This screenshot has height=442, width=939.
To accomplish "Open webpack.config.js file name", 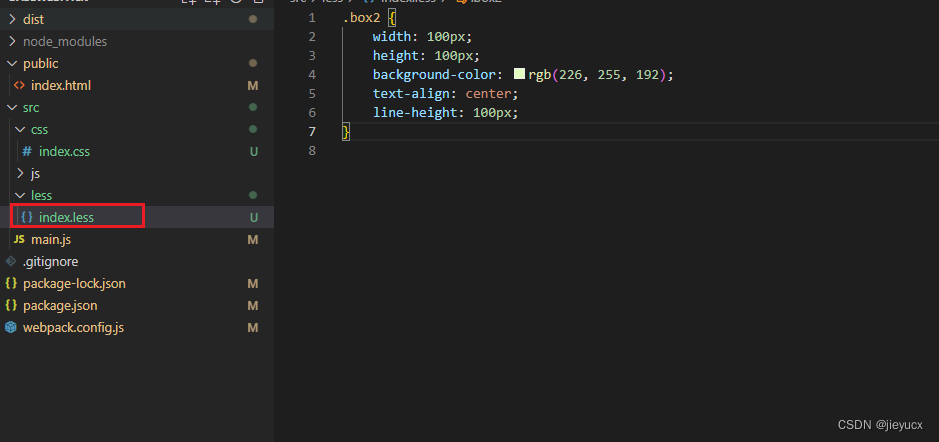I will pos(74,328).
